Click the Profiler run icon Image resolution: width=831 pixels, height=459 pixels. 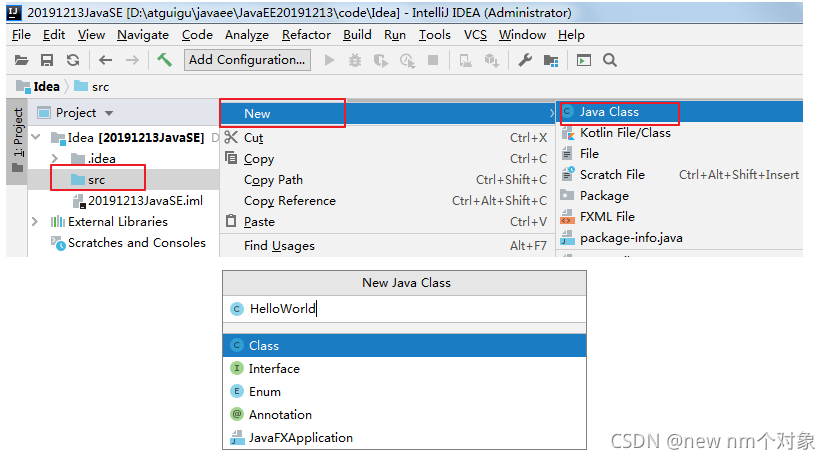407,61
